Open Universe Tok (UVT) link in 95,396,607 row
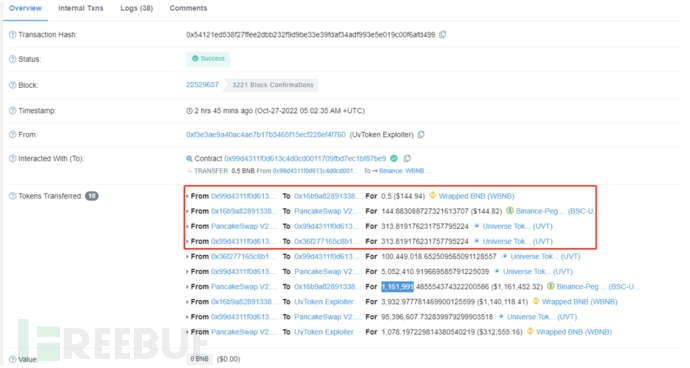 [542, 316]
